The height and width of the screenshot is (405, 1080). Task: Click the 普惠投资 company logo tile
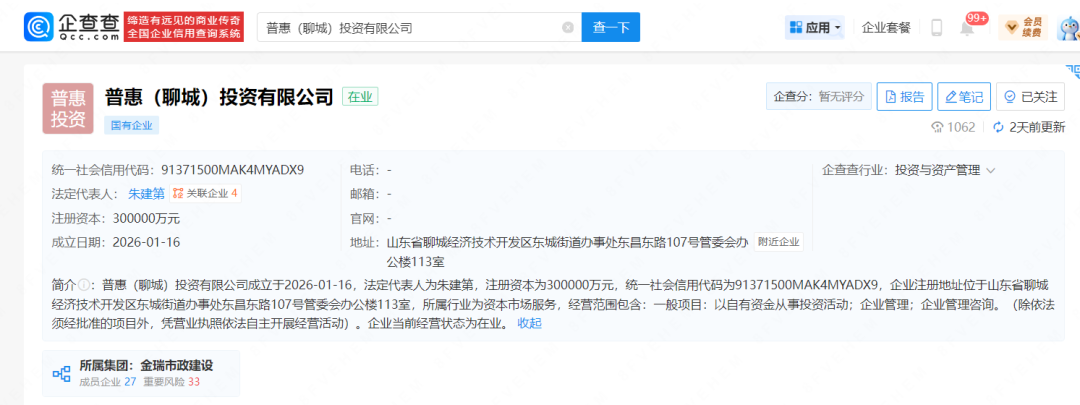(x=68, y=108)
